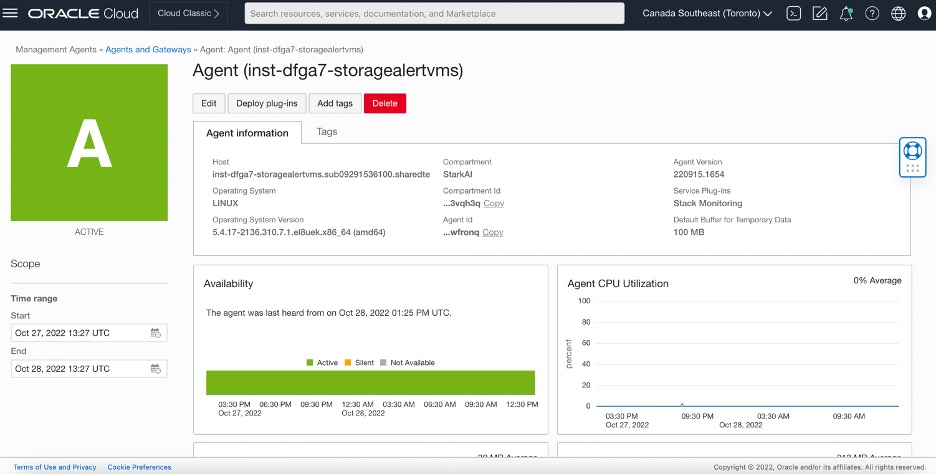The image size is (936, 474).
Task: Click the Silent legend orange swatch
Action: coord(348,362)
